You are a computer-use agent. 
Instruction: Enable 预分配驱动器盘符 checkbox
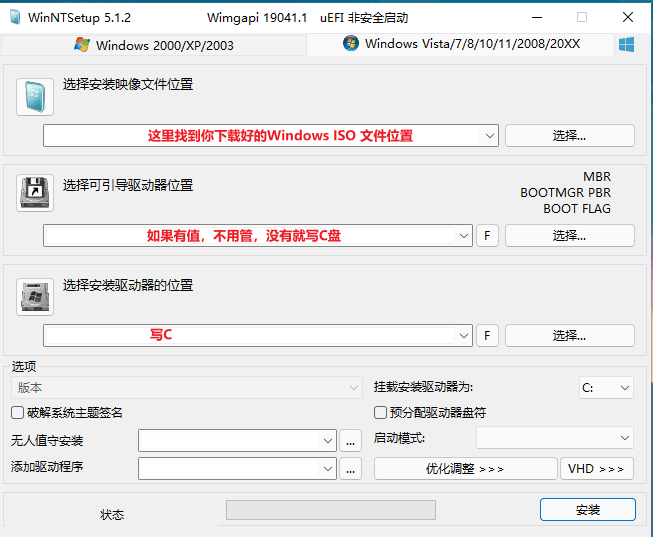click(x=380, y=413)
